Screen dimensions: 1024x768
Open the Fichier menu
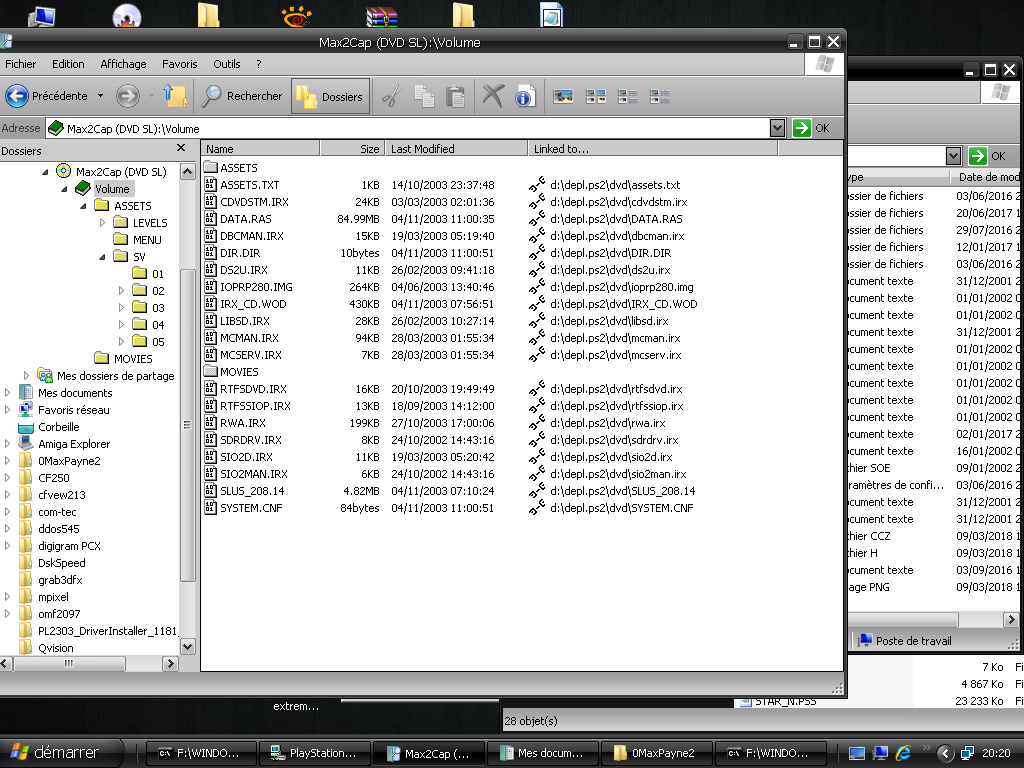coord(20,64)
